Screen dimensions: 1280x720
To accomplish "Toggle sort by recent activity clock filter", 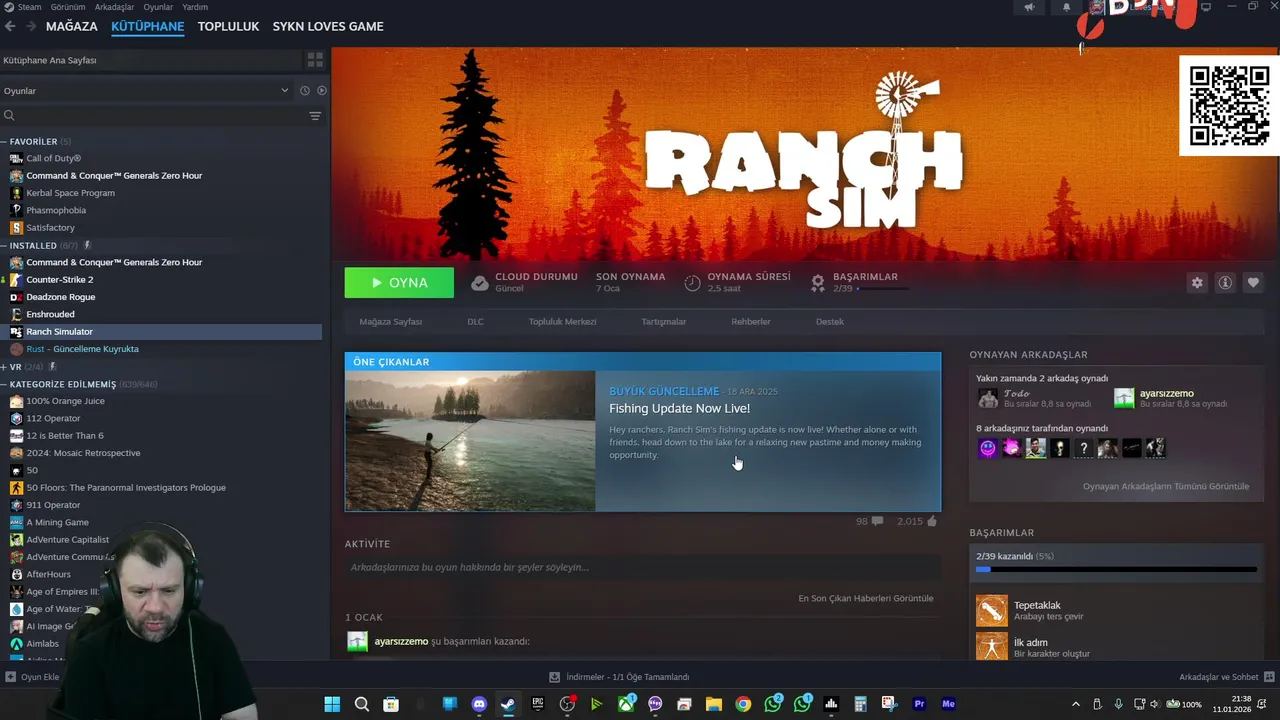I will point(305,91).
